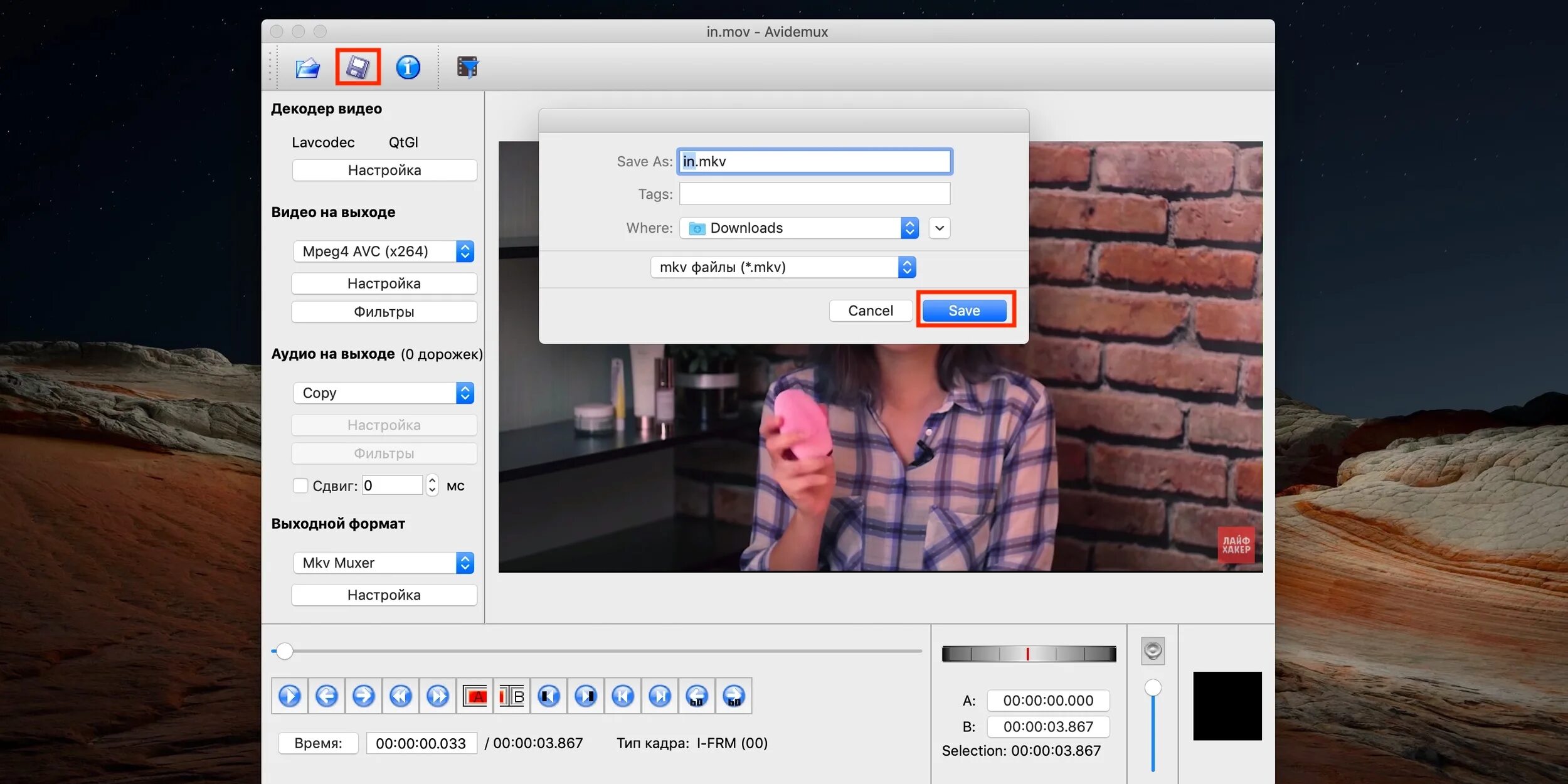Enable QtGl video decoder option

tap(402, 141)
